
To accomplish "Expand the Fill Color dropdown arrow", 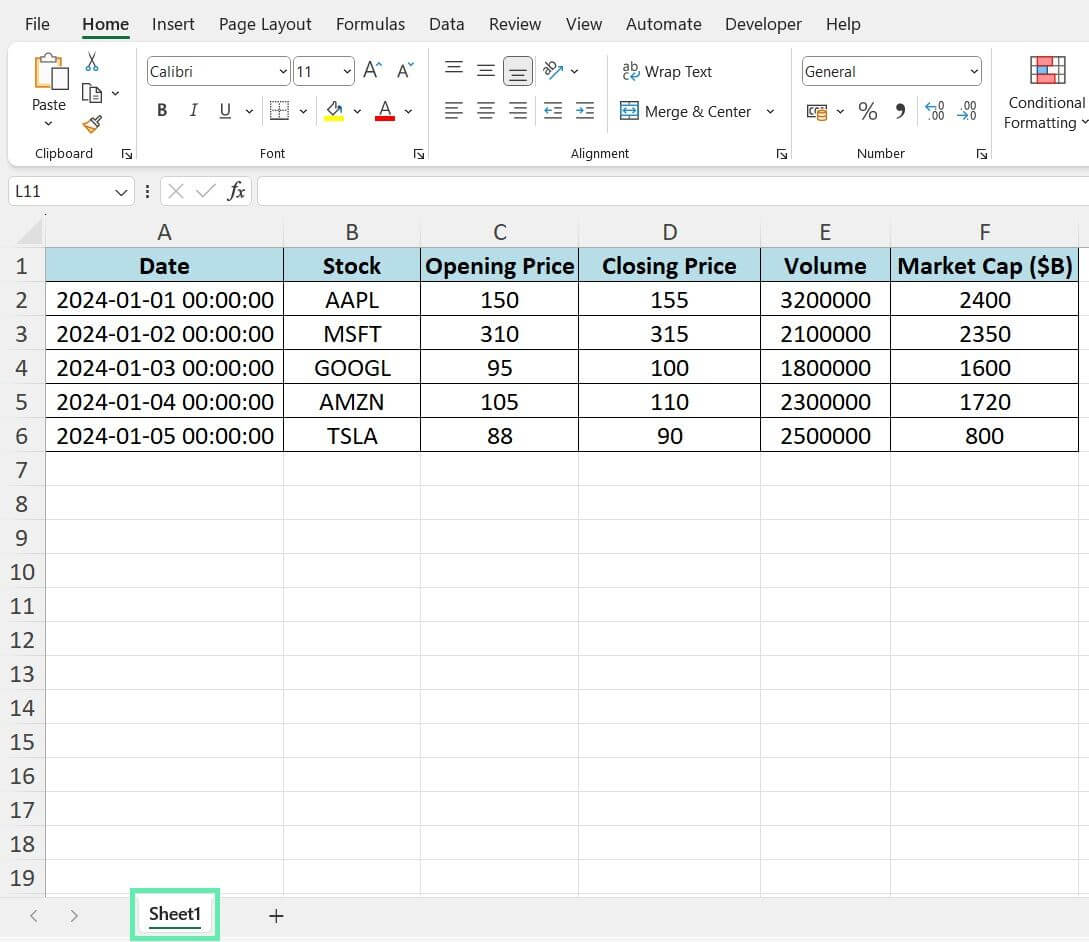I will (357, 110).
